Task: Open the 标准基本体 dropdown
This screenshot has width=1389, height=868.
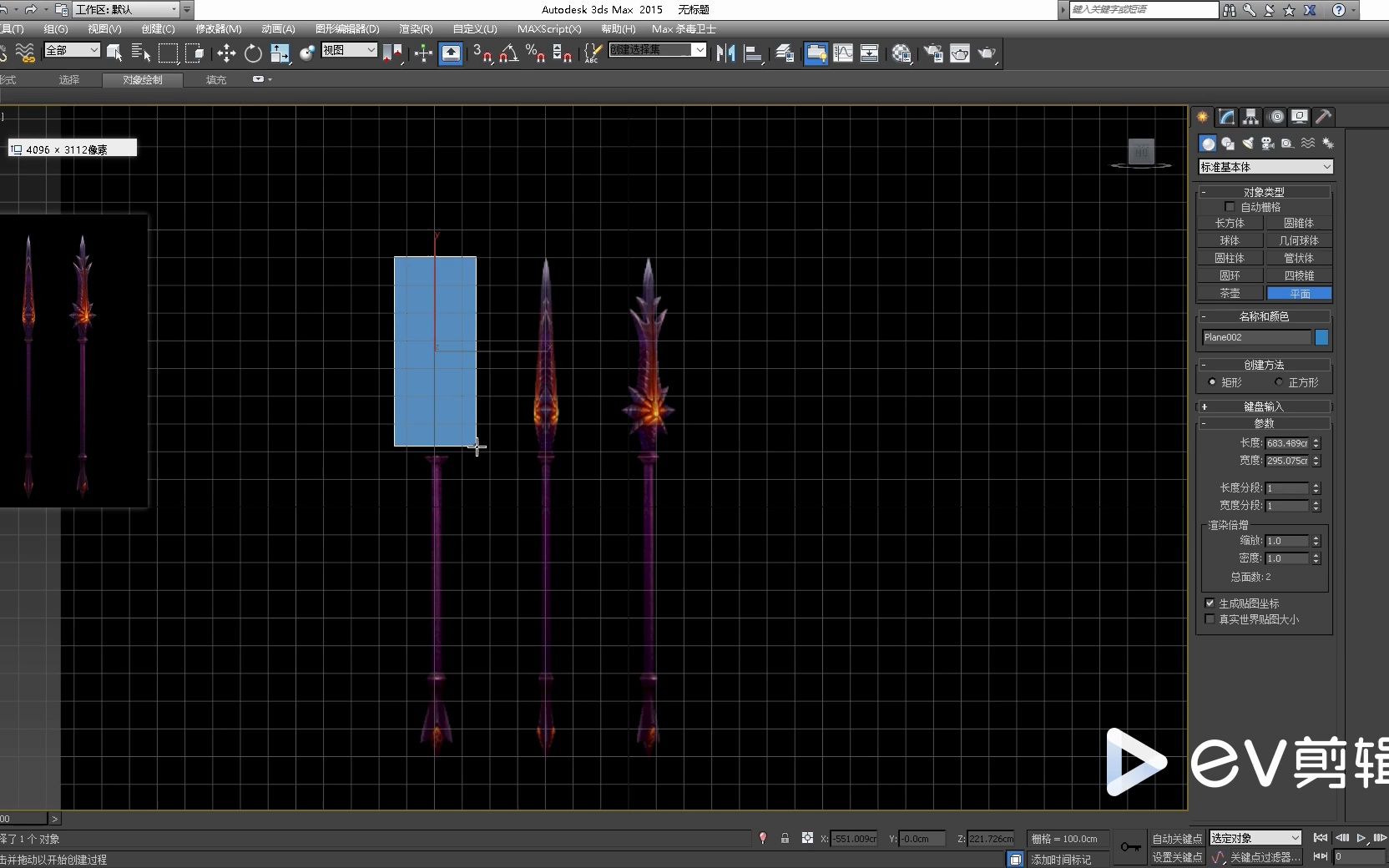Action: click(x=1265, y=167)
